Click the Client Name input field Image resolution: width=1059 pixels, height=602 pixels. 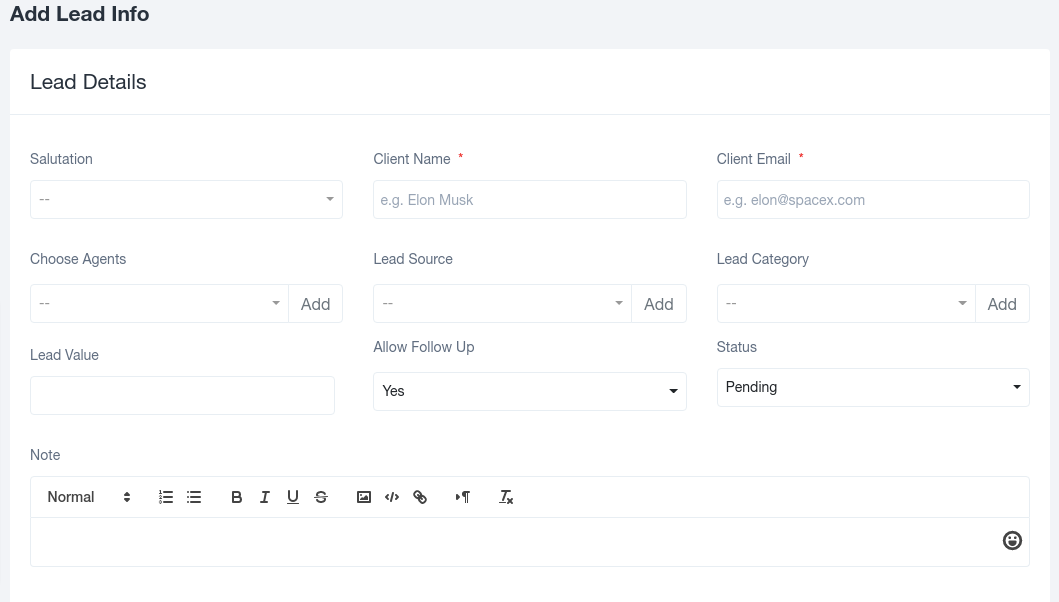tap(529, 199)
